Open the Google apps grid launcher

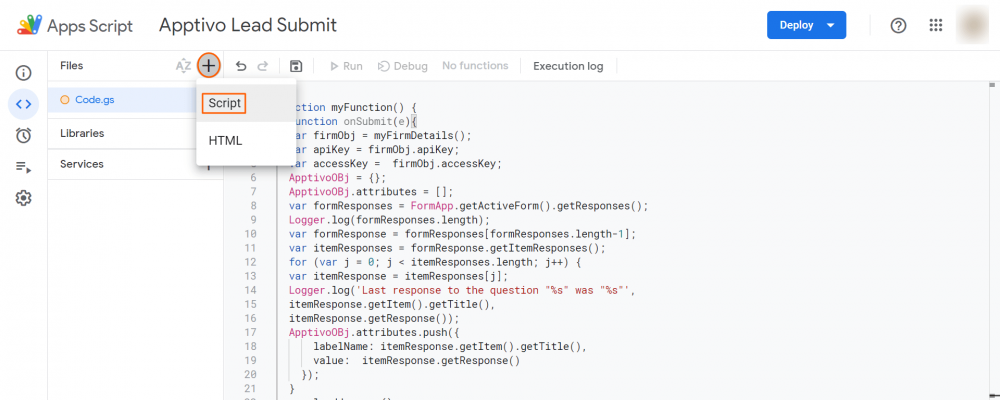pos(936,25)
